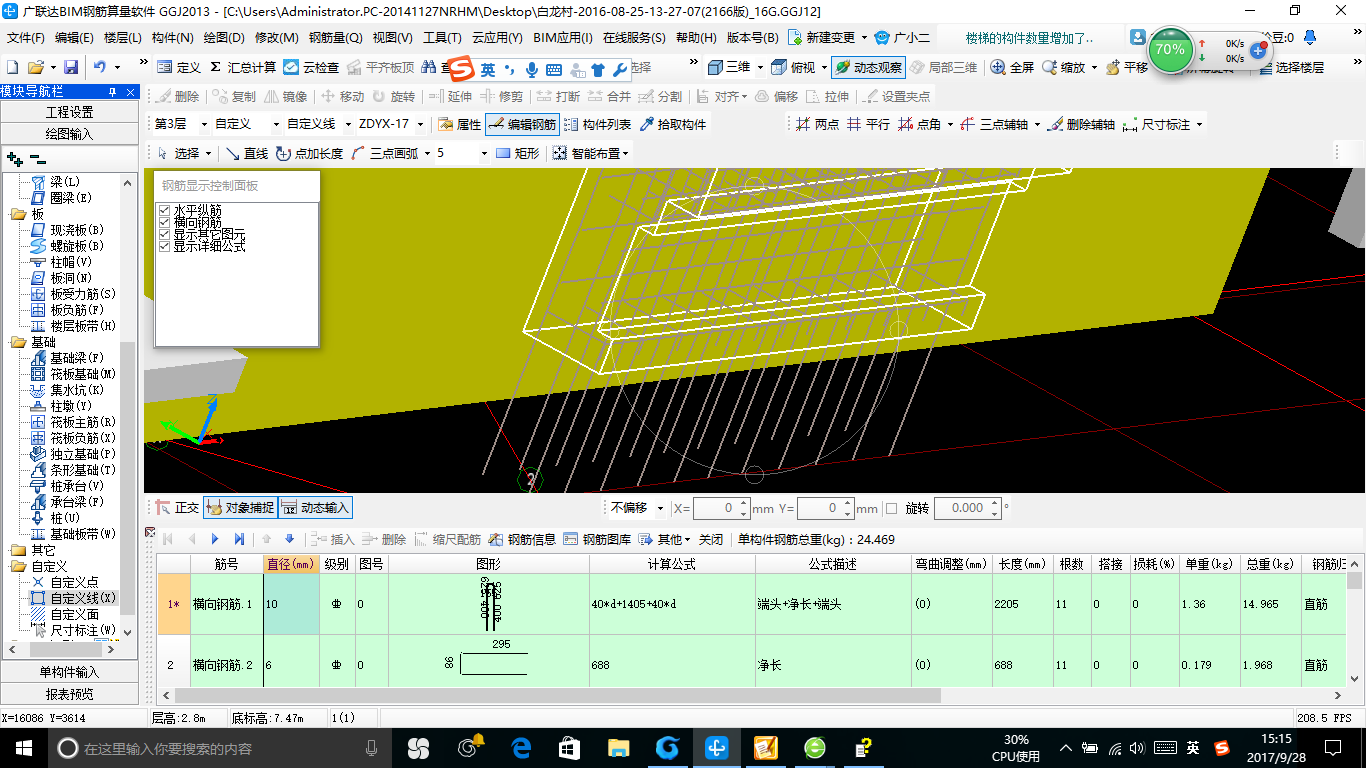Toggle 编辑钢筋 edit rebar
Screen dimensions: 1366x768
point(521,124)
